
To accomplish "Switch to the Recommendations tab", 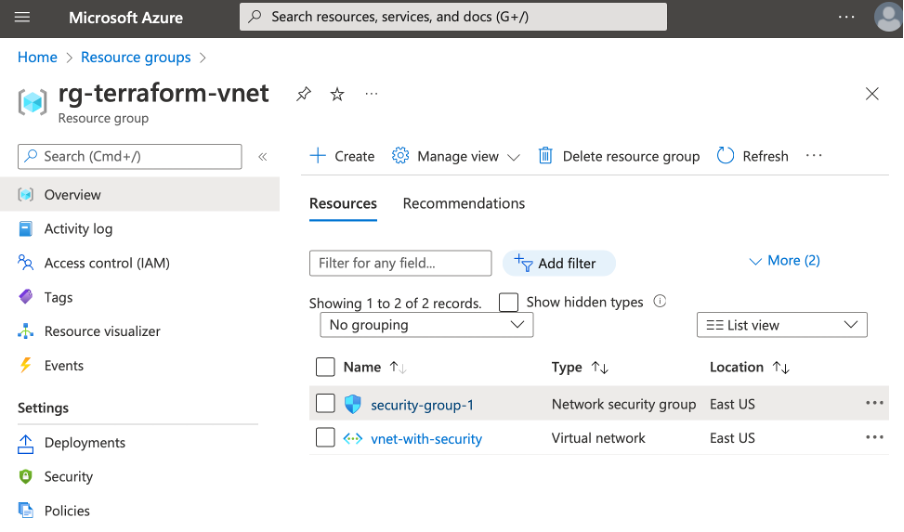I will pyautogui.click(x=464, y=203).
